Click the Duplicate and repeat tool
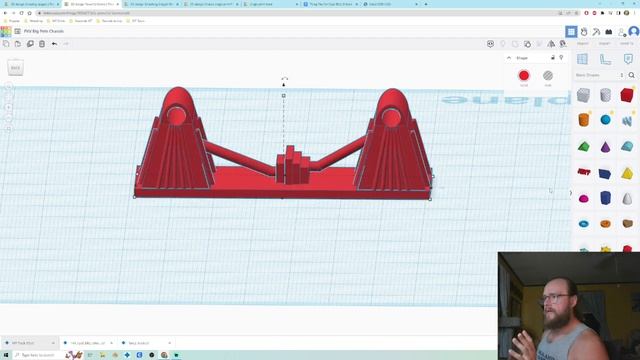 [30, 44]
